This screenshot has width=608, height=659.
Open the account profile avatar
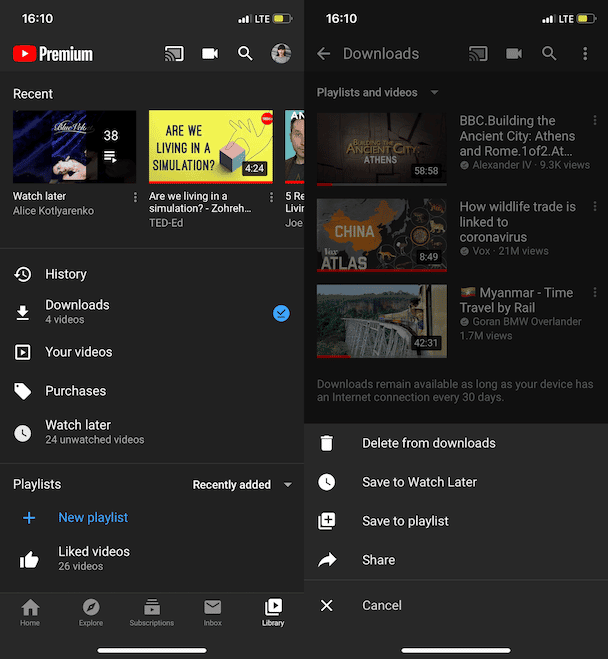[x=281, y=54]
